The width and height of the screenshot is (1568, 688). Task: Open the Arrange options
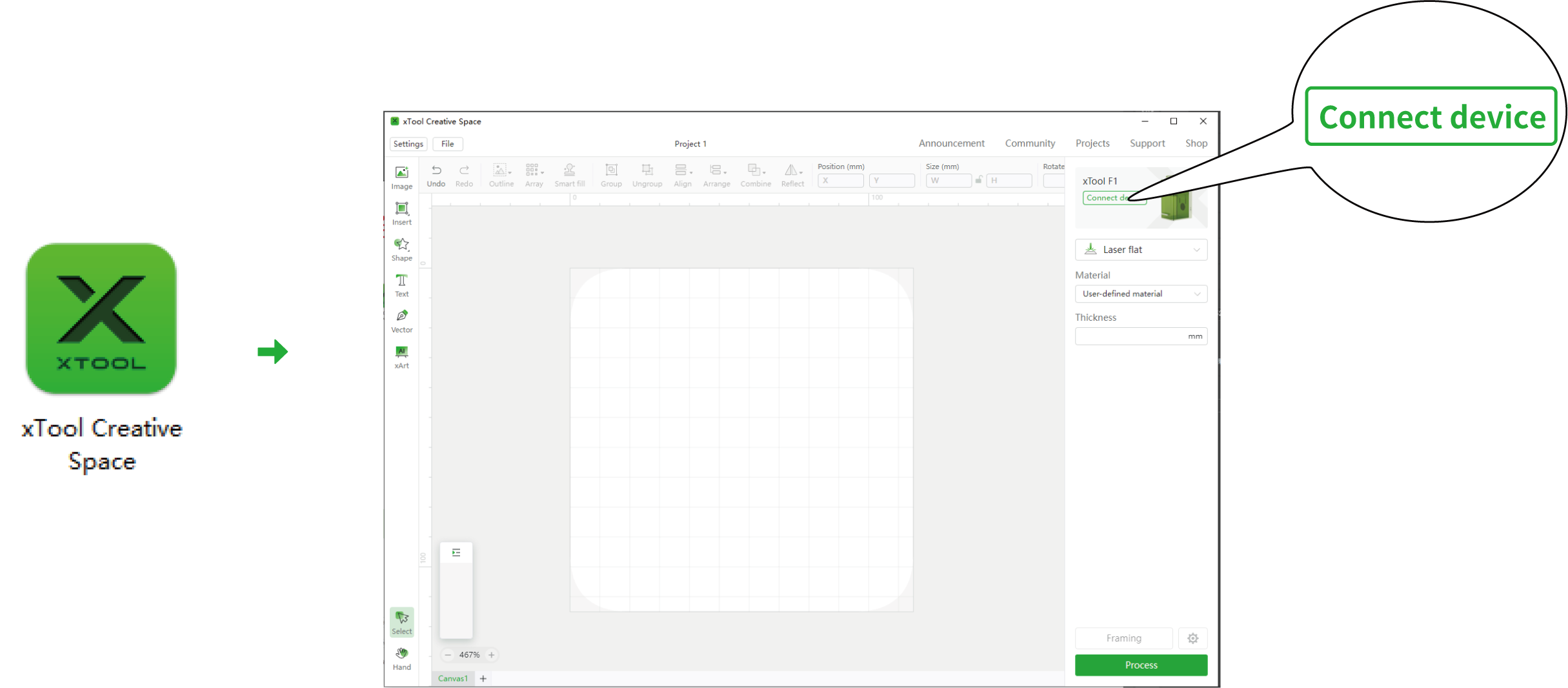(x=716, y=175)
